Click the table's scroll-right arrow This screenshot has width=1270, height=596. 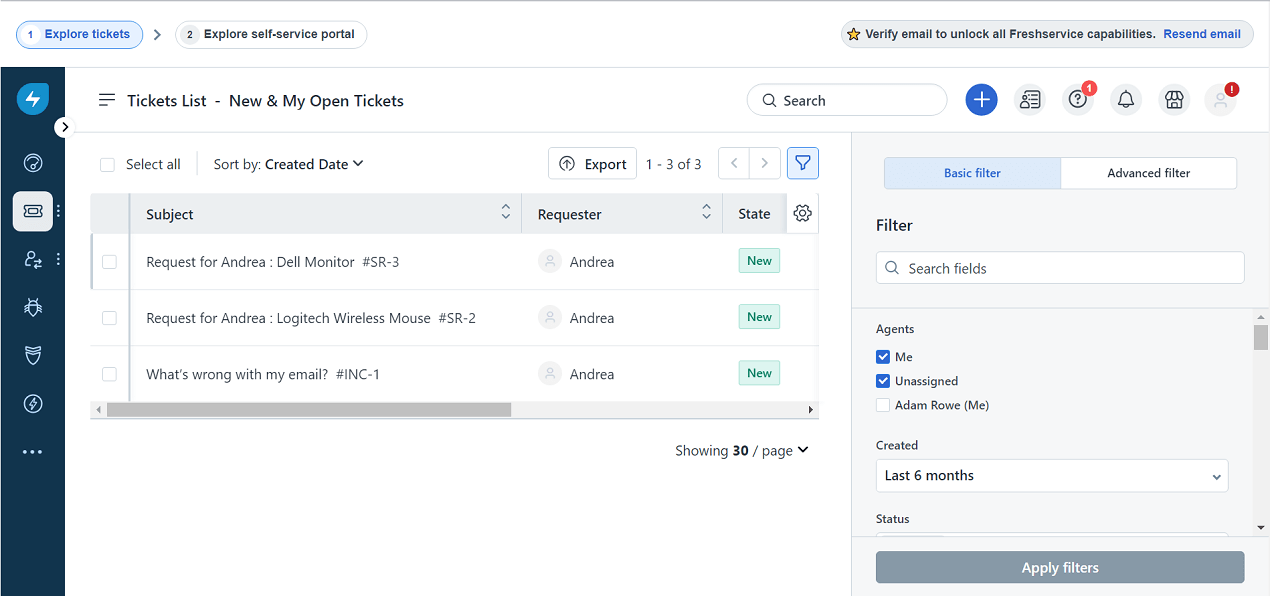(x=811, y=410)
